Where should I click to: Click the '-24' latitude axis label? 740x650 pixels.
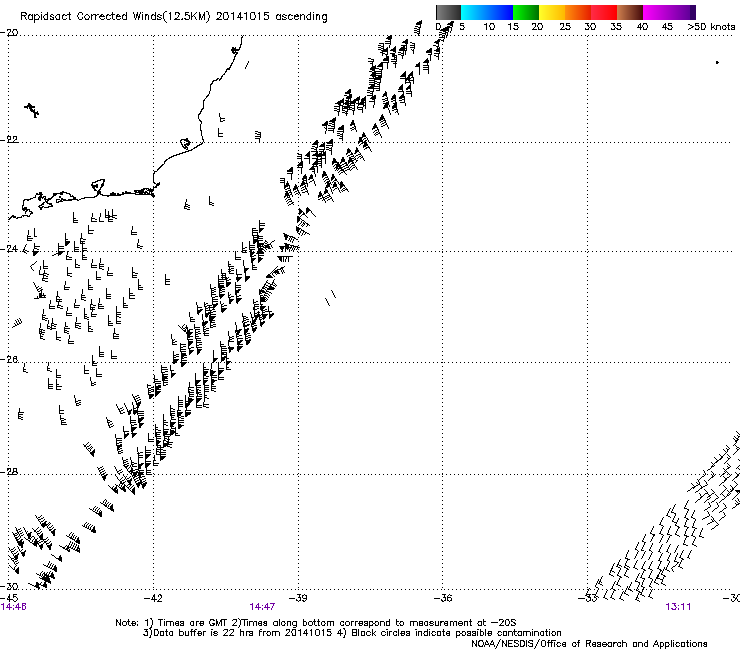coord(9,248)
